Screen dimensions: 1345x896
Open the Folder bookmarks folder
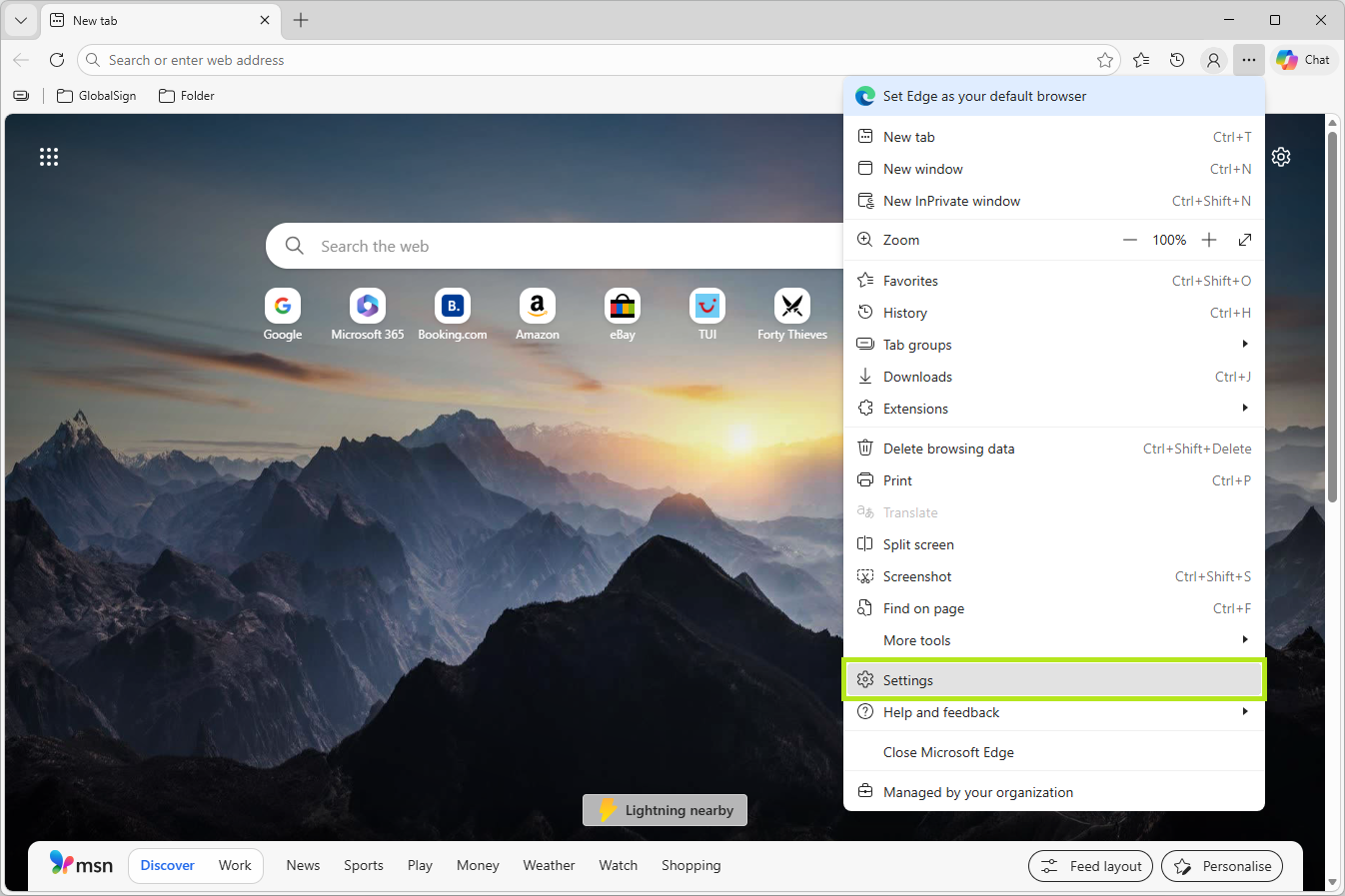point(187,96)
